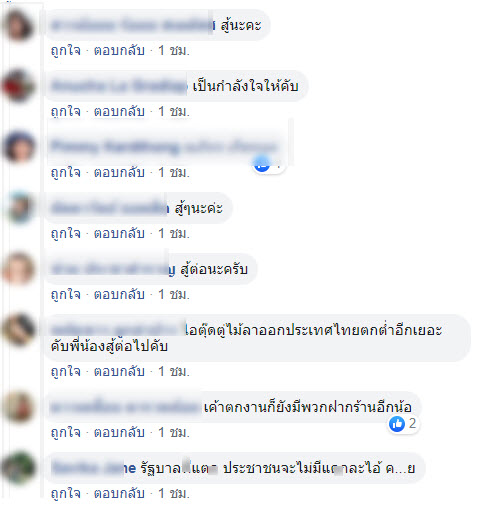The height and width of the screenshot is (507, 485).
Task: Like the สู้ต่อนะครับ comment
Action: [66, 295]
